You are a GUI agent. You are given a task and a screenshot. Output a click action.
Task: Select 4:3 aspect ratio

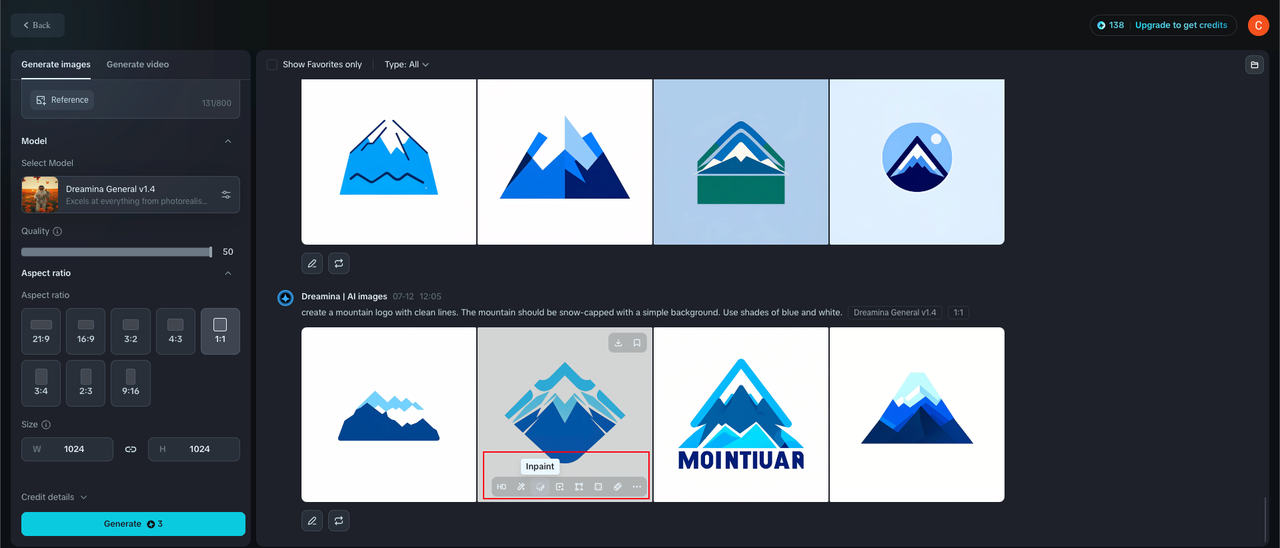[176, 331]
